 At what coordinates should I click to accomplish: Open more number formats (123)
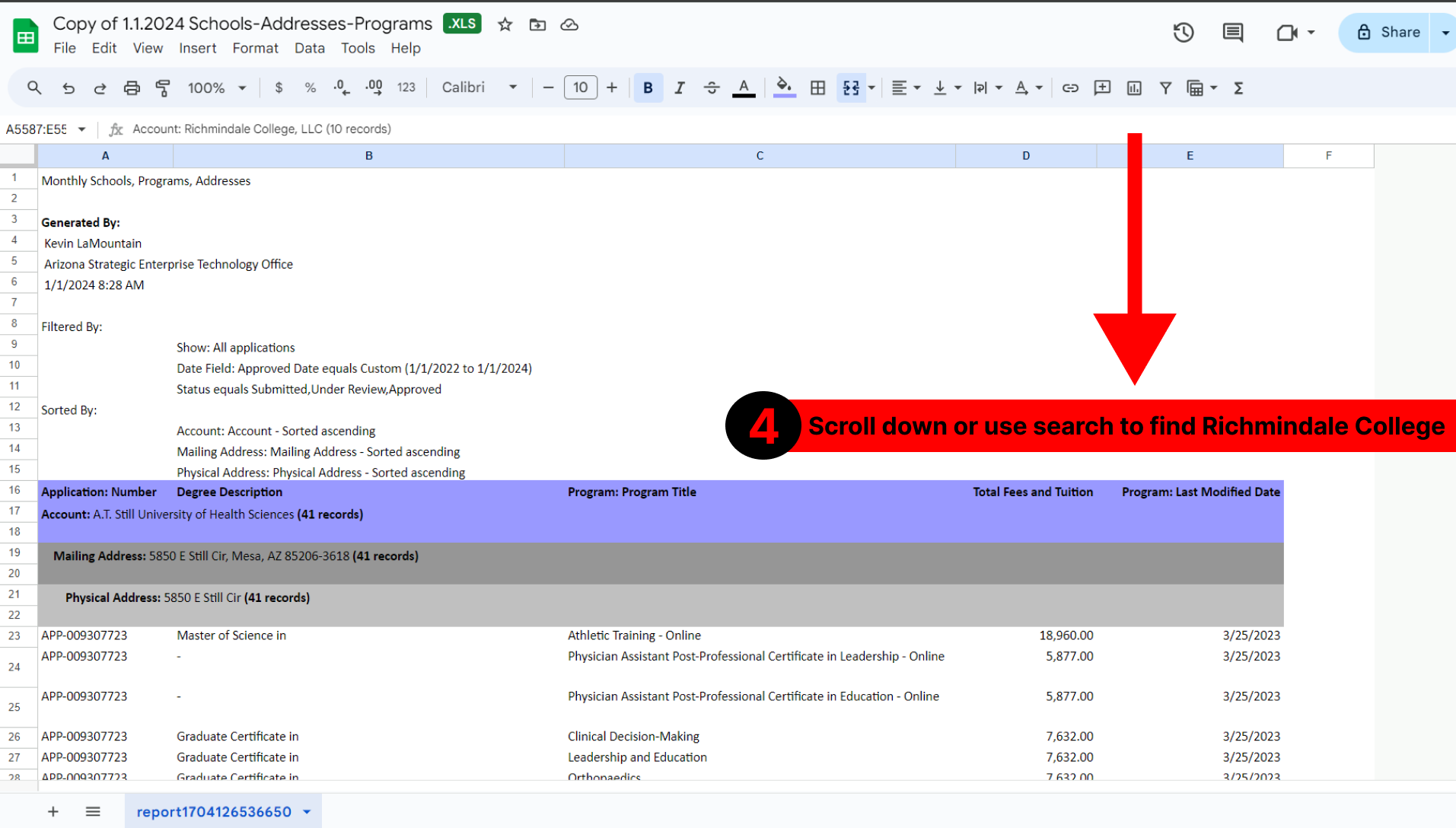pyautogui.click(x=406, y=88)
